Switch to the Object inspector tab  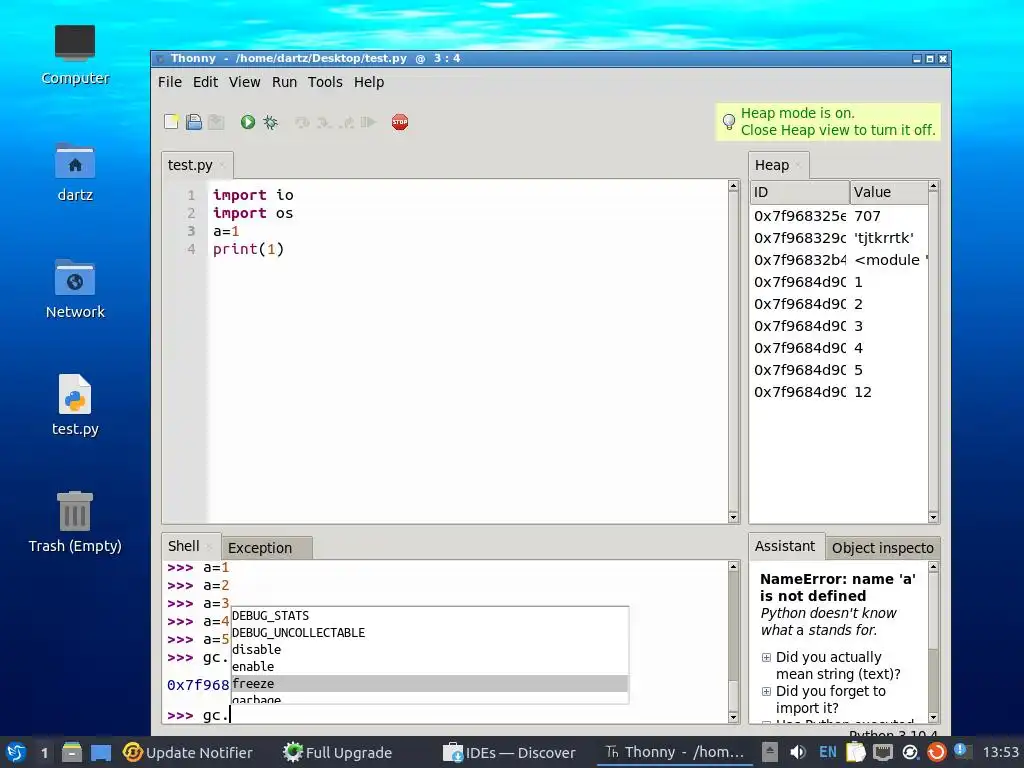(882, 548)
